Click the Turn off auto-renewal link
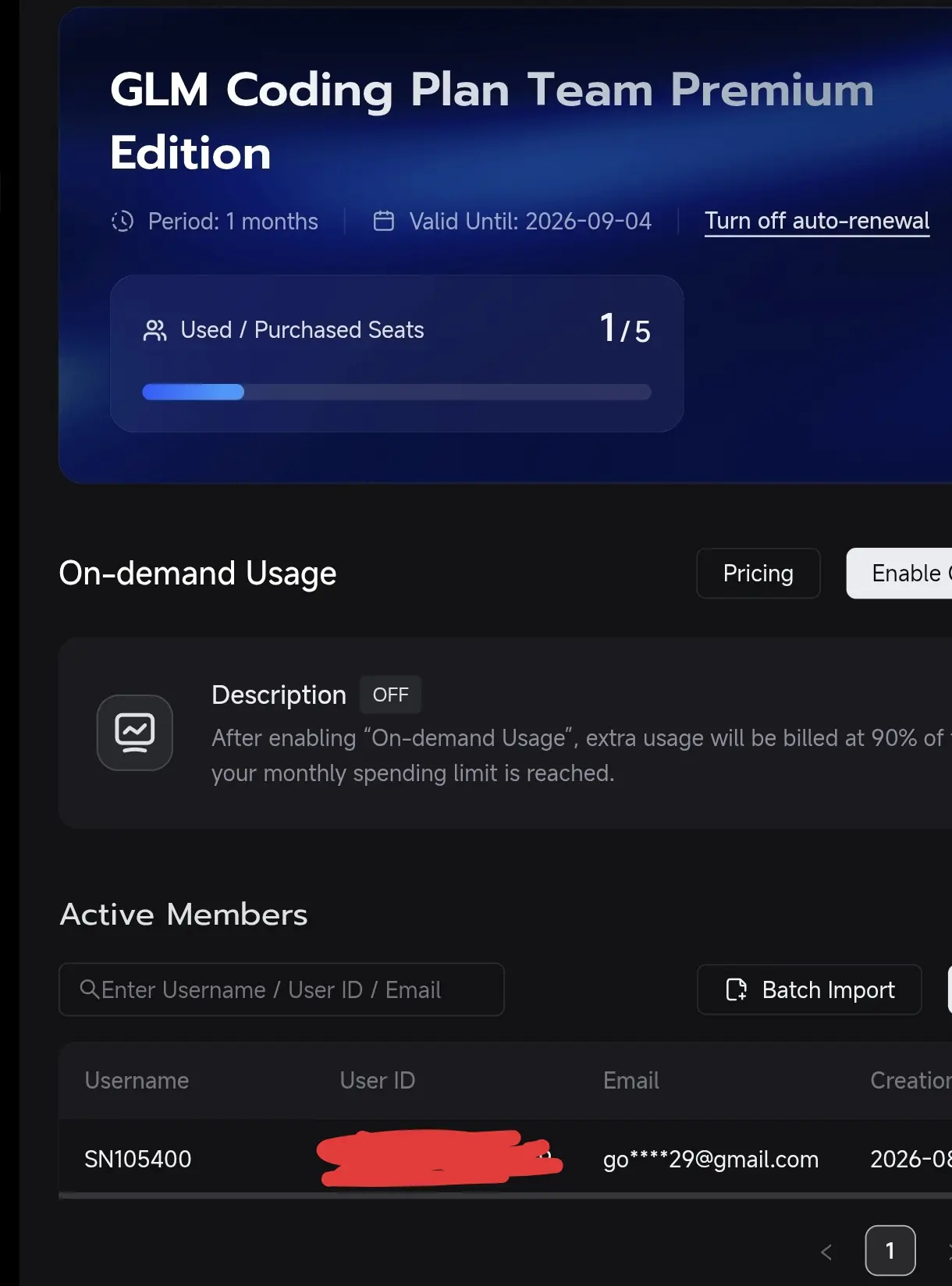 click(x=817, y=221)
